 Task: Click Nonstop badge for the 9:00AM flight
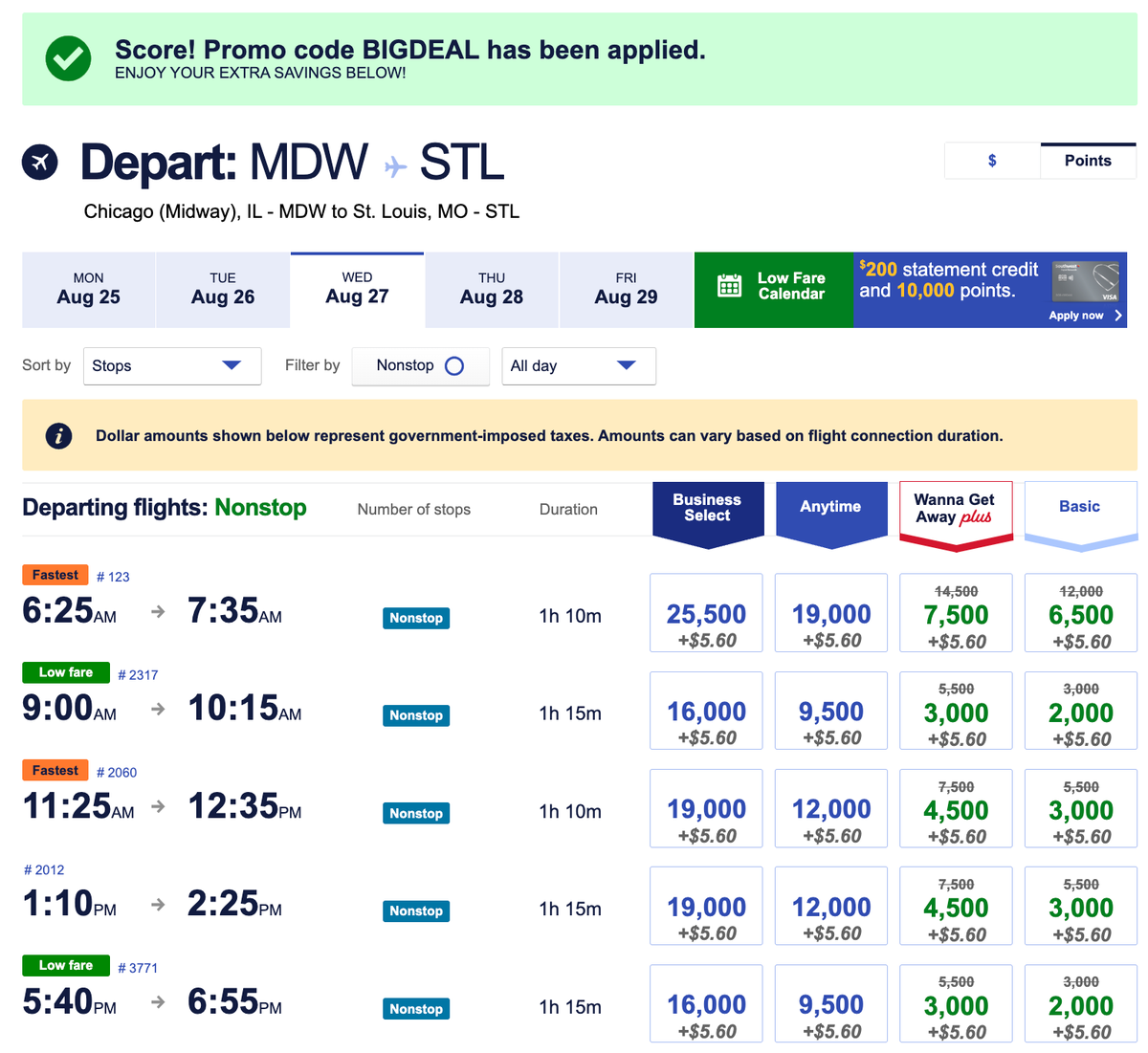point(416,715)
